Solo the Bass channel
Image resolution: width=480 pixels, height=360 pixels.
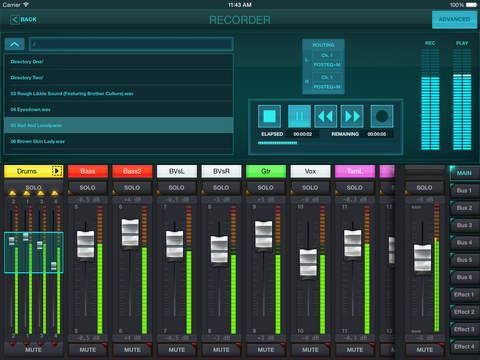point(88,188)
